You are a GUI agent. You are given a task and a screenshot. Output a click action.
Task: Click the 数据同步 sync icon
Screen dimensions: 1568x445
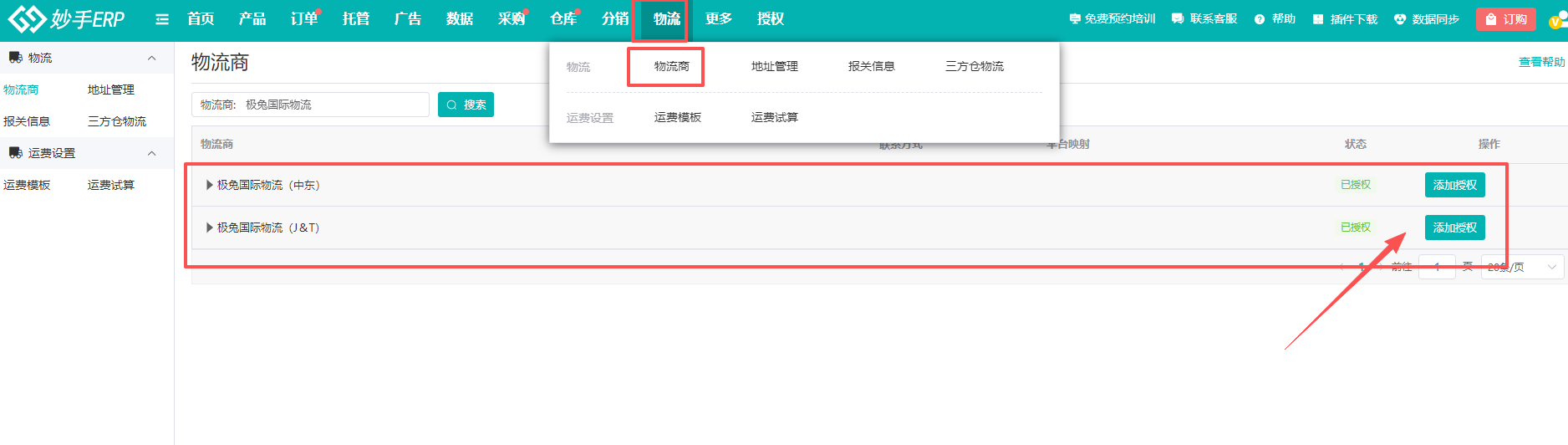(1400, 19)
